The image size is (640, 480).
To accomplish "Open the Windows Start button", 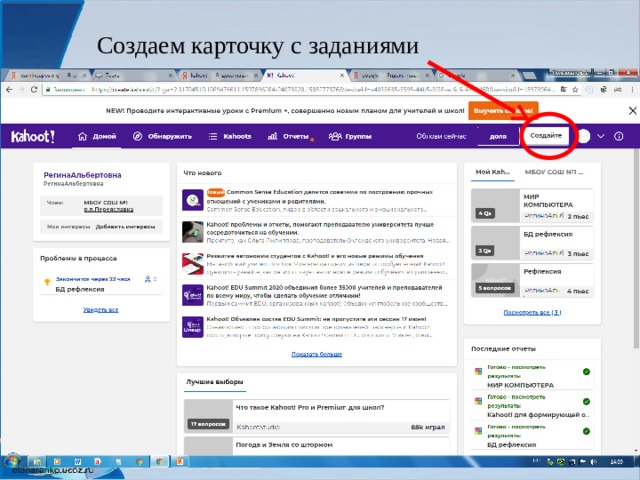I will pyautogui.click(x=13, y=462).
